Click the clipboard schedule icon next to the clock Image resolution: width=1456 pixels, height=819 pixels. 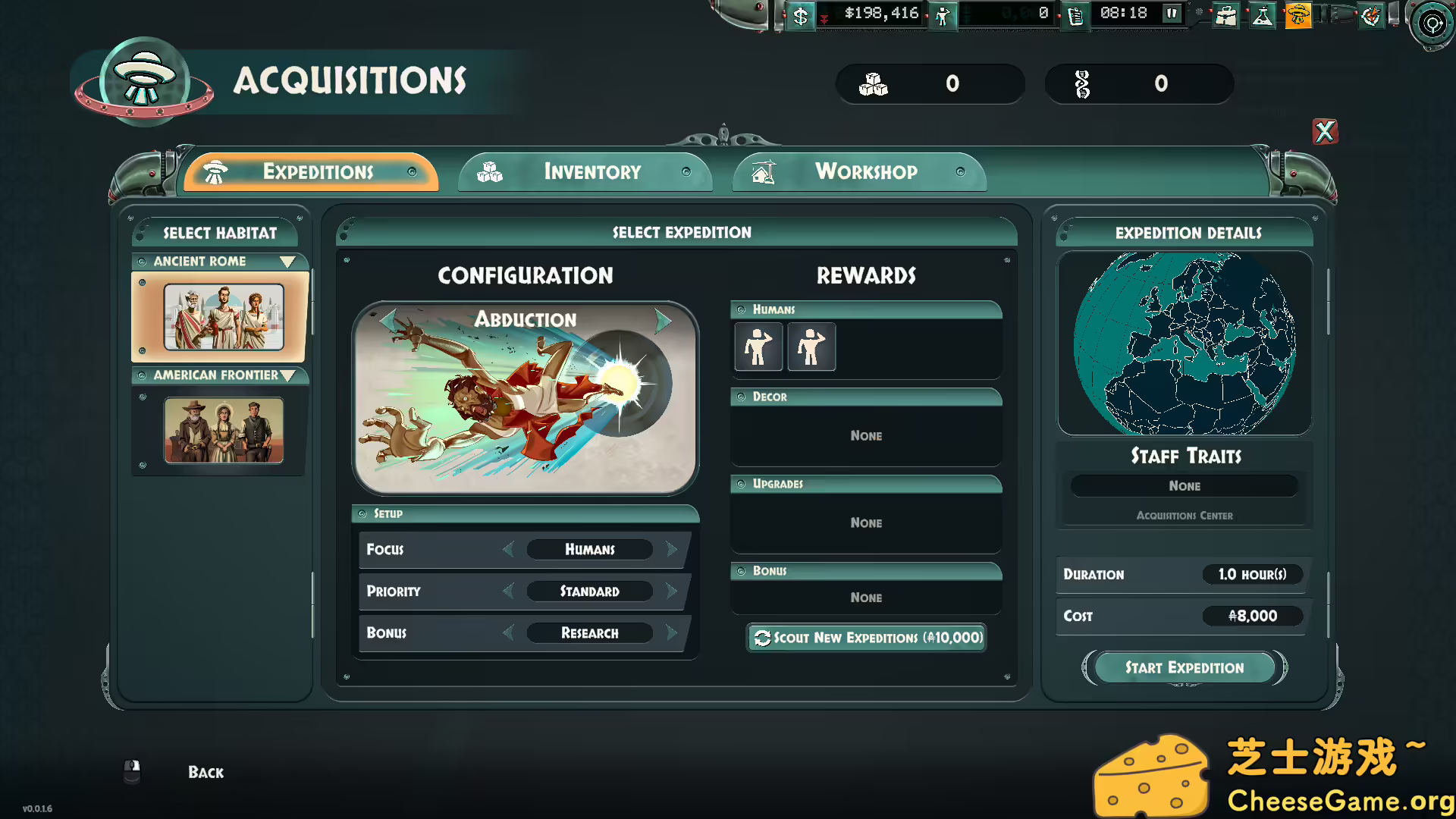point(1075,14)
